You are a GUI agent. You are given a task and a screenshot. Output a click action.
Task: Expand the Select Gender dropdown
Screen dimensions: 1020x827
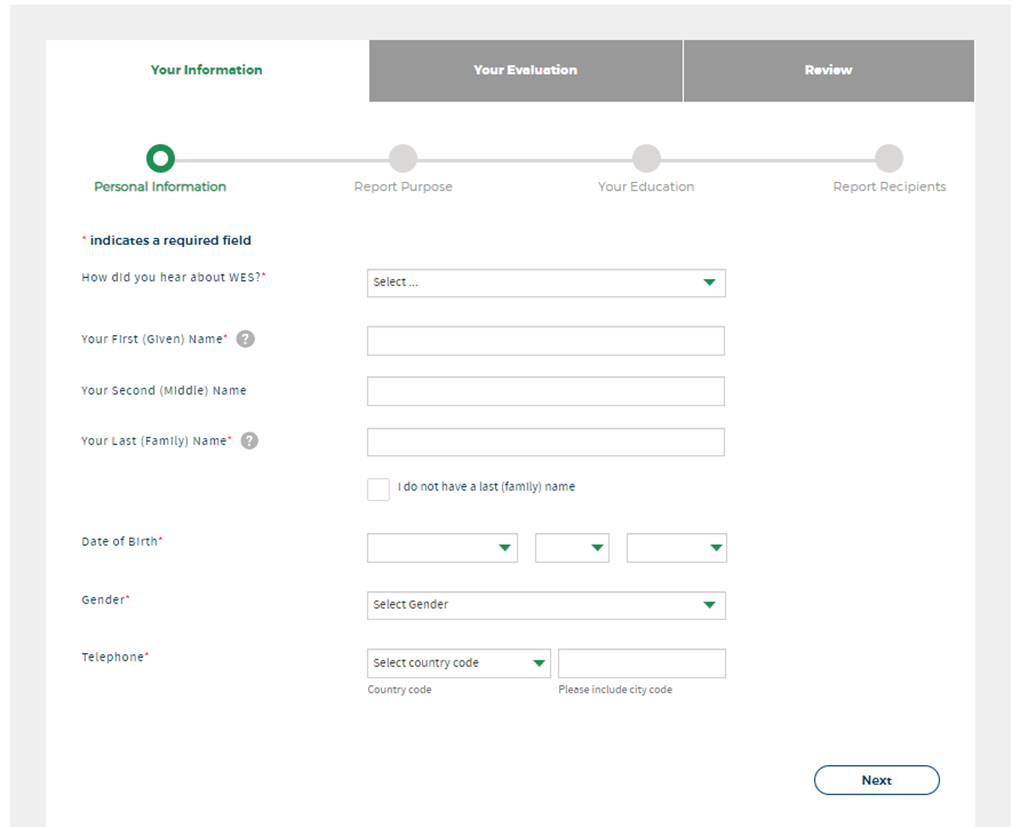pyautogui.click(x=546, y=605)
